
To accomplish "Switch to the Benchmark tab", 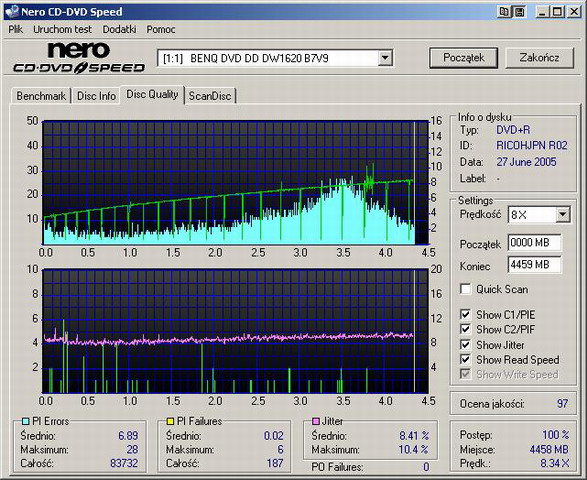I will tap(41, 96).
